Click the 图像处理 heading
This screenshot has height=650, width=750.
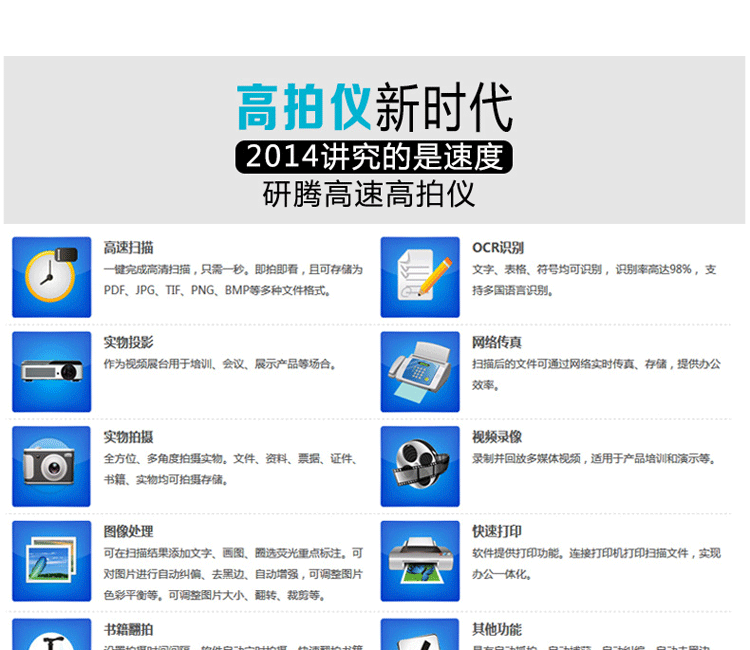coord(128,532)
